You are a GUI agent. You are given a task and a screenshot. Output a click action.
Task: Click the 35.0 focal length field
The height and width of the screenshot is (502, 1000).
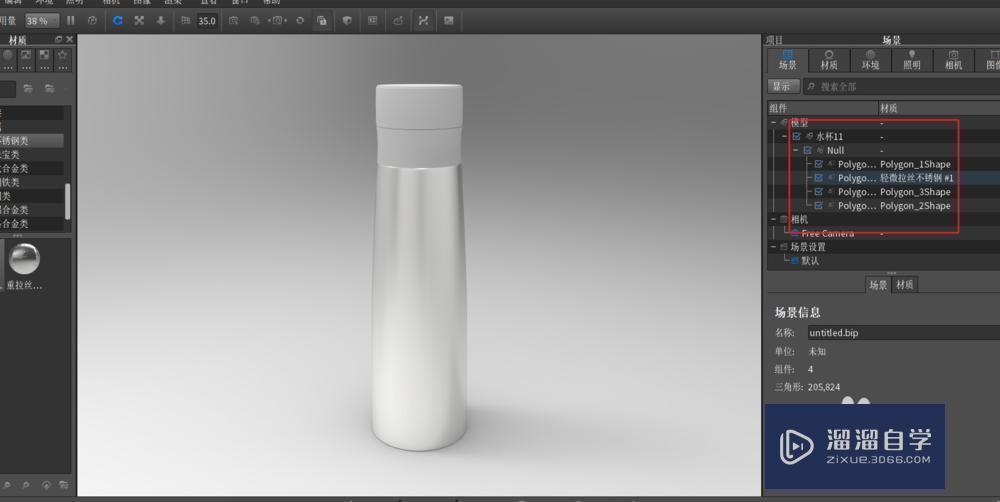[207, 20]
